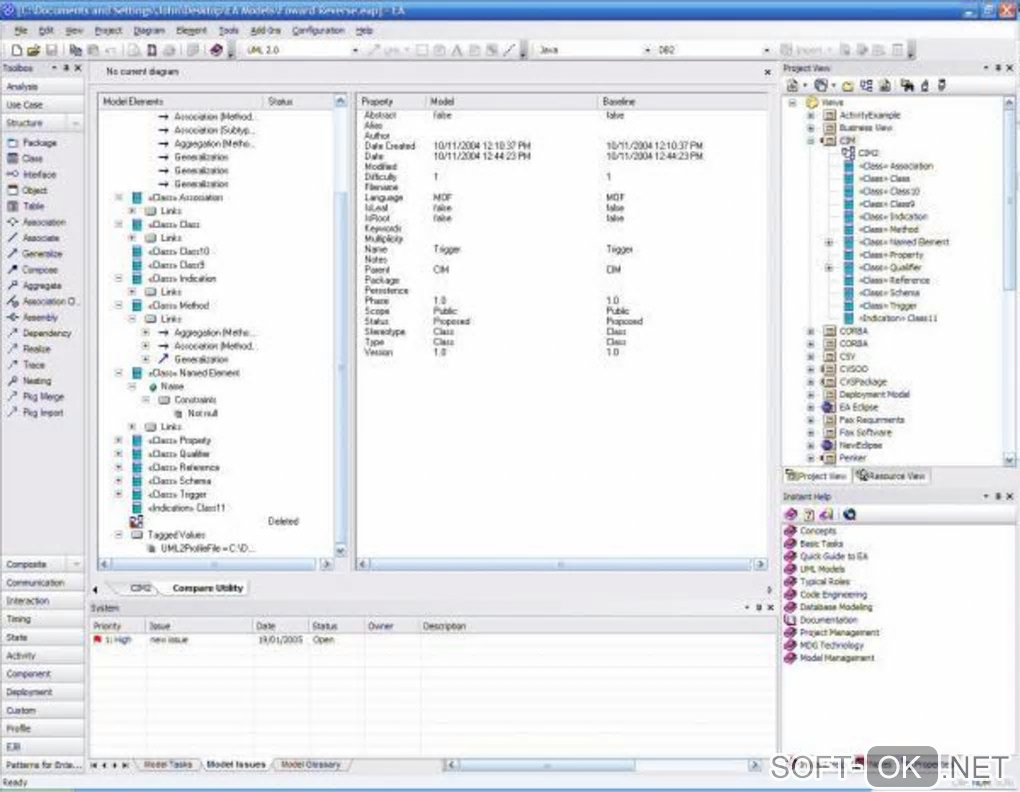Select the 'new issue' row text

168,640
